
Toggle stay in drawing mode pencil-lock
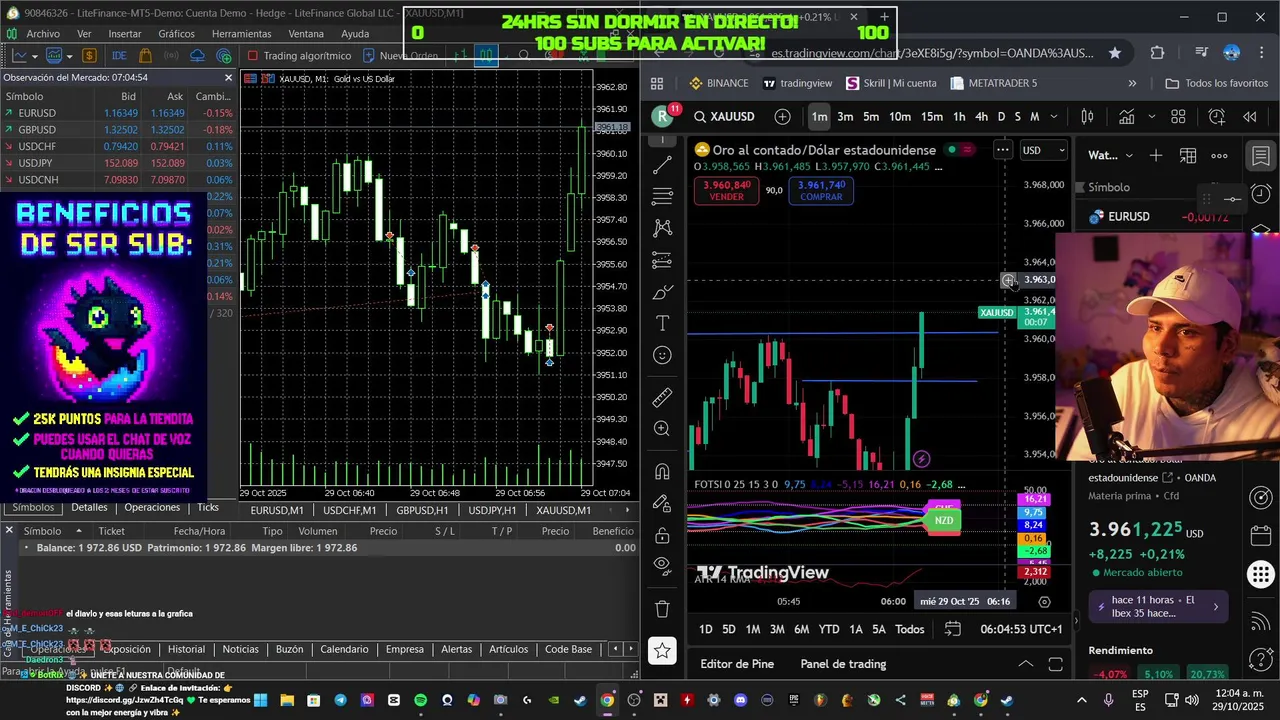tap(662, 503)
